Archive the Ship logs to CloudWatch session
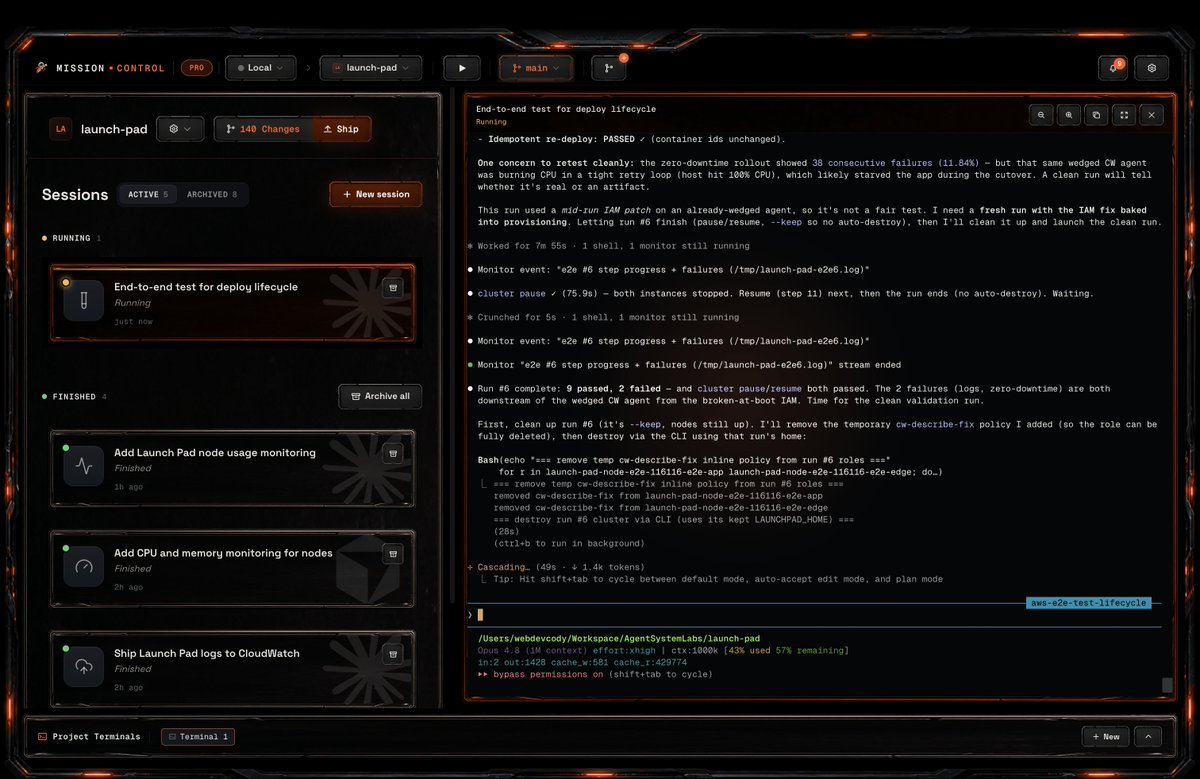 coord(393,654)
